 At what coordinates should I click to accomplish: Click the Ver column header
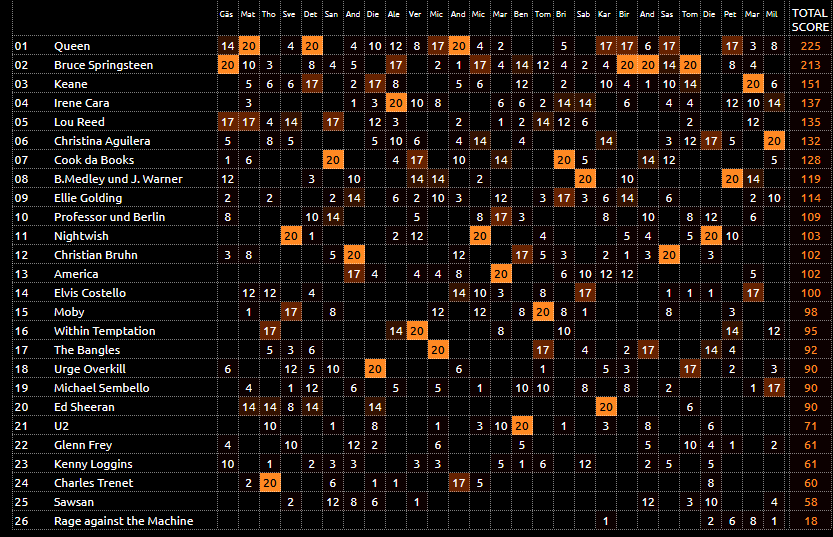click(x=415, y=14)
